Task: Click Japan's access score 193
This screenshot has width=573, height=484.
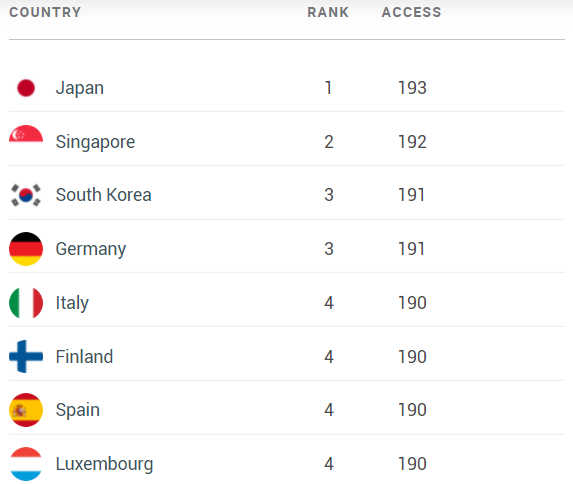Action: (x=412, y=88)
